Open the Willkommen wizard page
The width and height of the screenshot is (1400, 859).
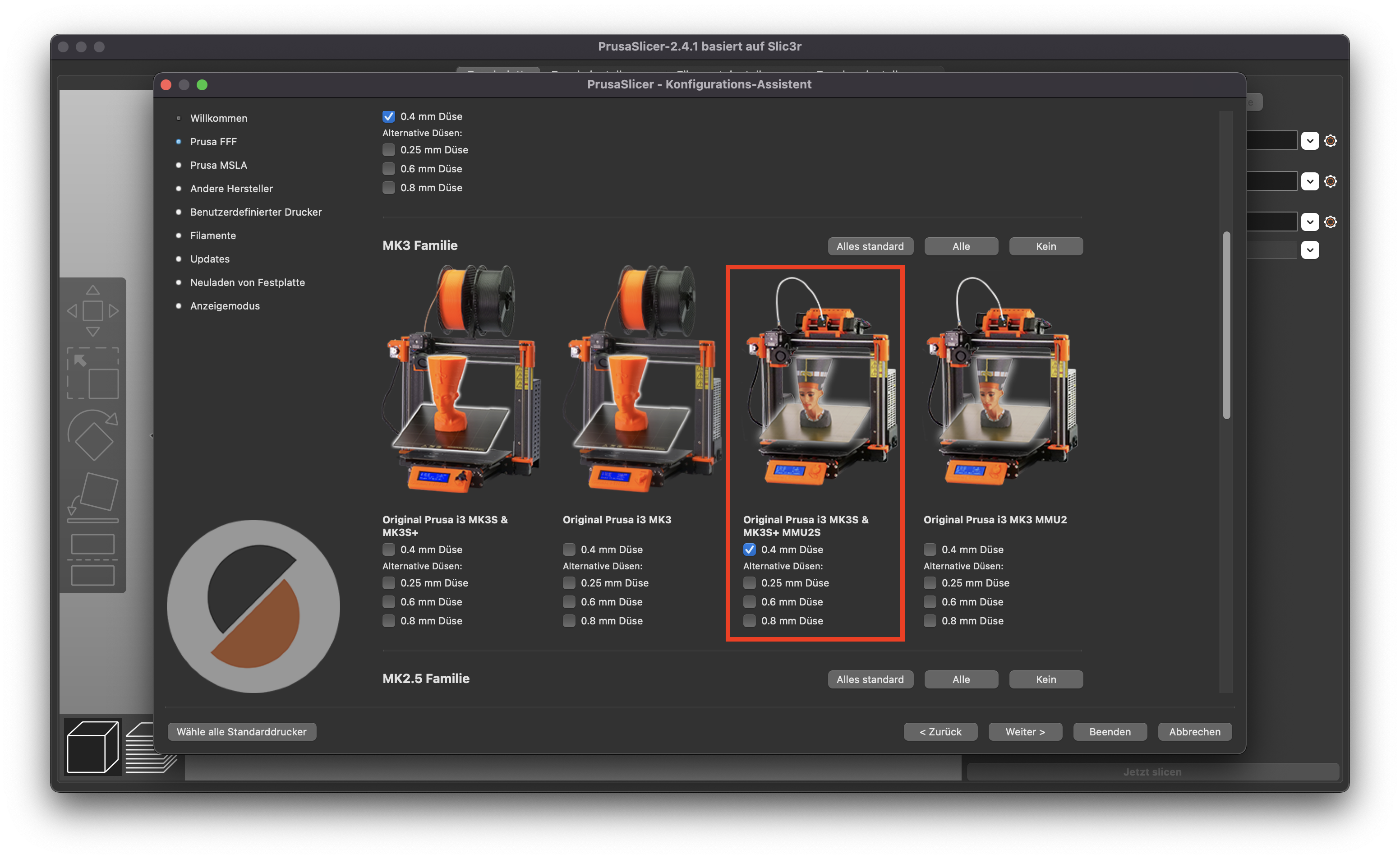pyautogui.click(x=219, y=118)
